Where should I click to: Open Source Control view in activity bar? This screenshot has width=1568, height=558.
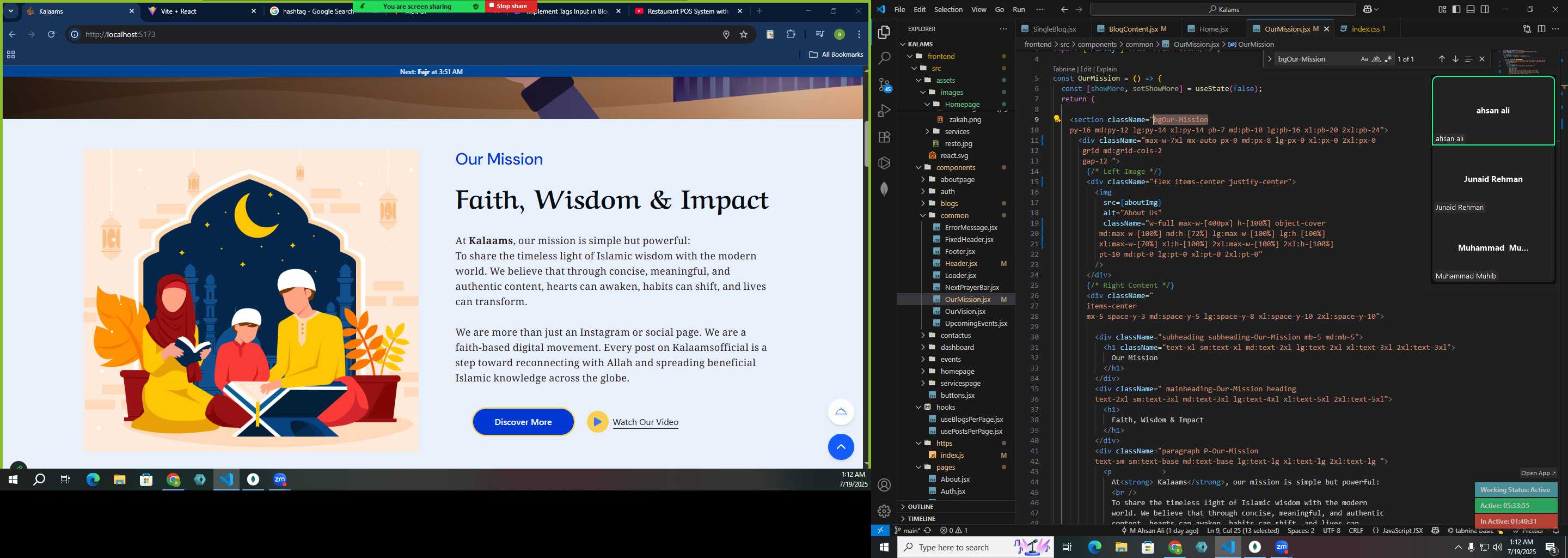tap(884, 84)
